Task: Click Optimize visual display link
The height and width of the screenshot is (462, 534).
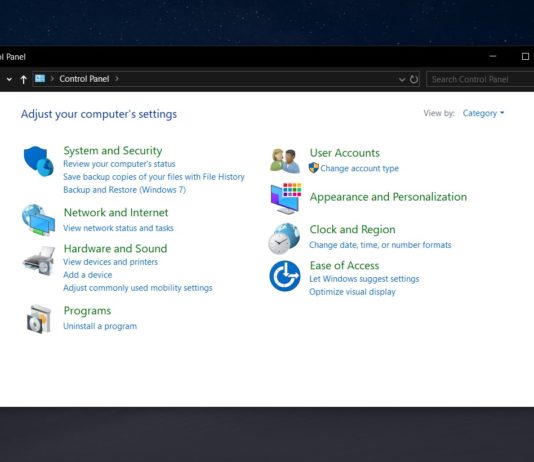Action: [x=352, y=292]
